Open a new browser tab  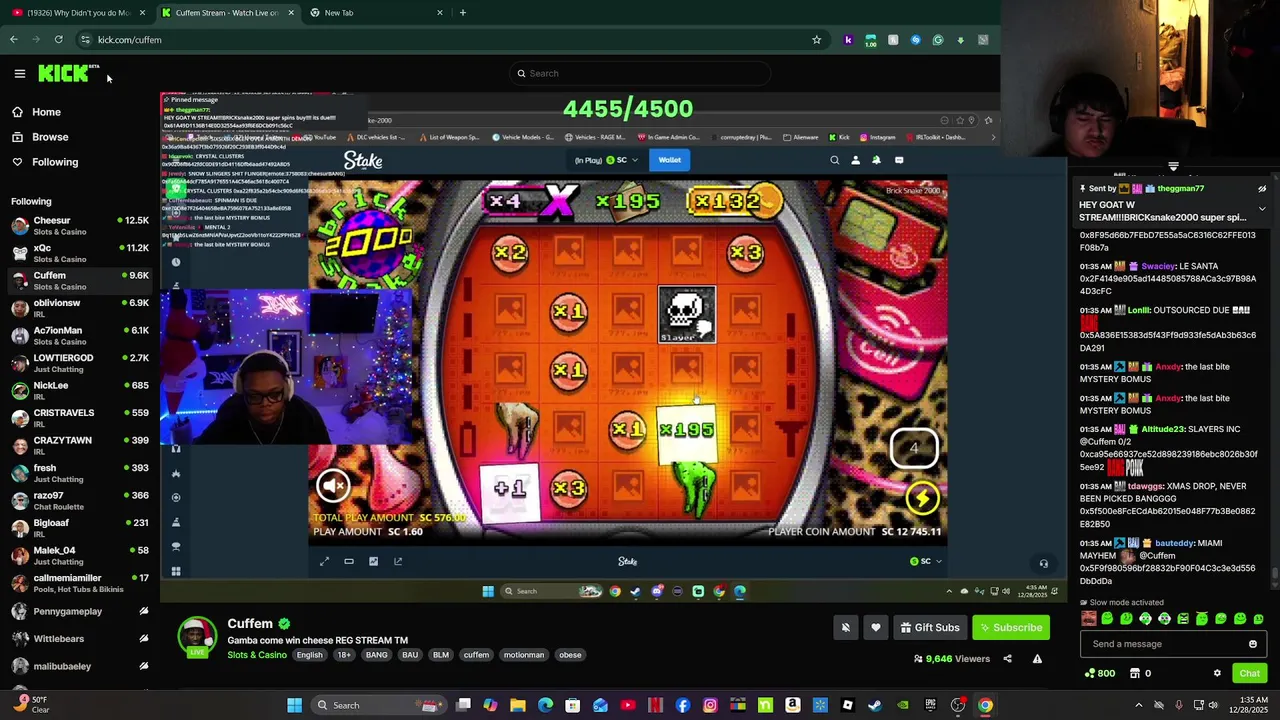(462, 13)
